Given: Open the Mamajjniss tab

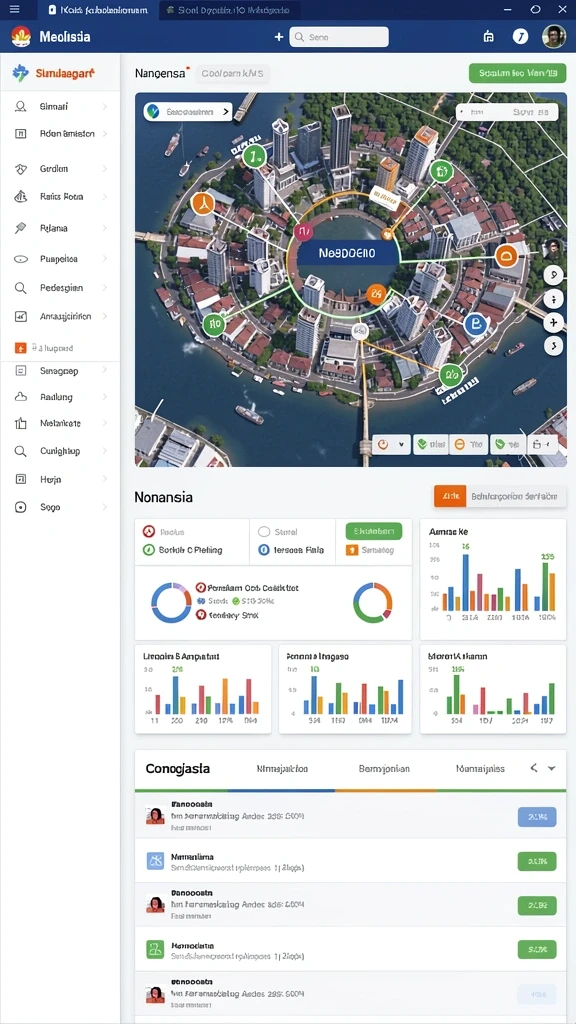Looking at the screenshot, I should point(480,769).
